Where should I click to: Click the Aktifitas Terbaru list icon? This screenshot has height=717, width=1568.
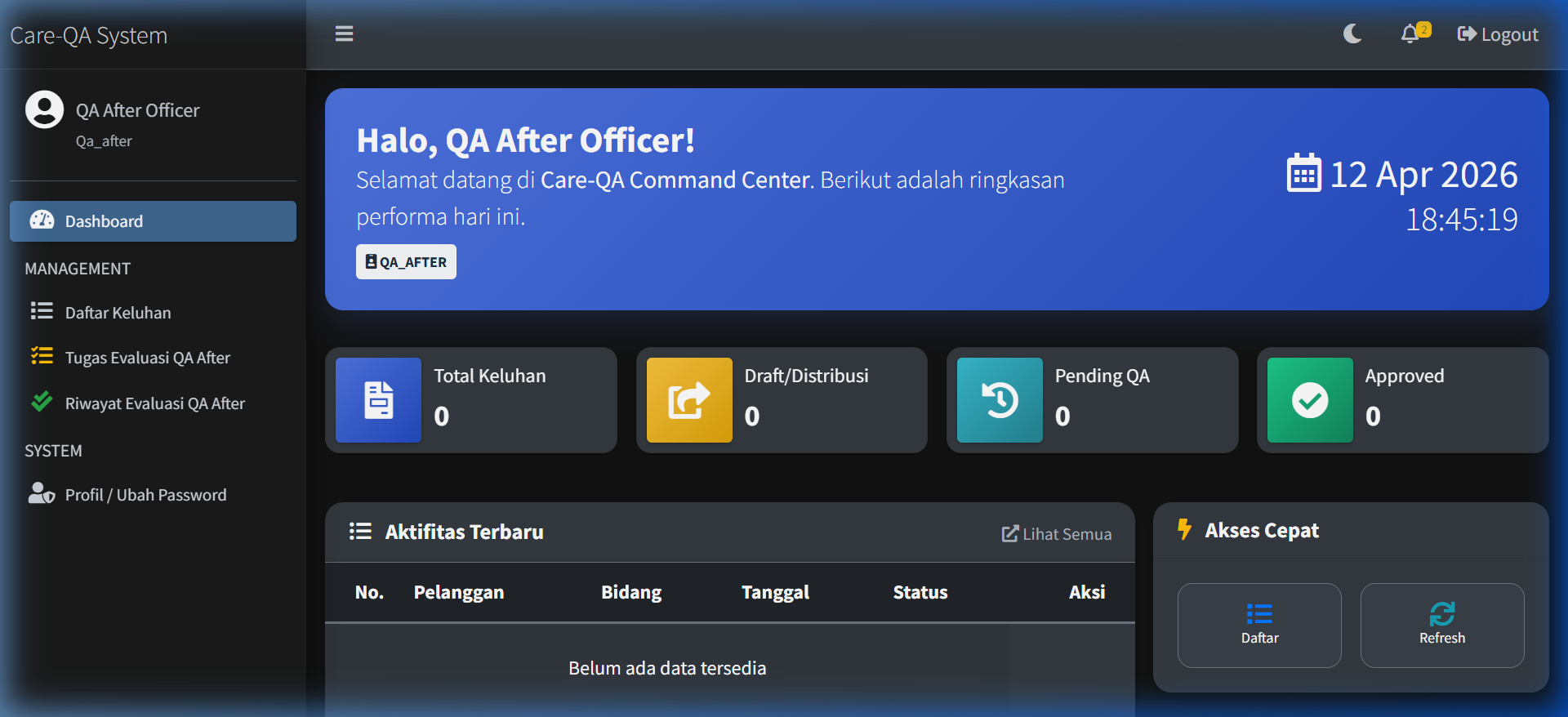(360, 532)
